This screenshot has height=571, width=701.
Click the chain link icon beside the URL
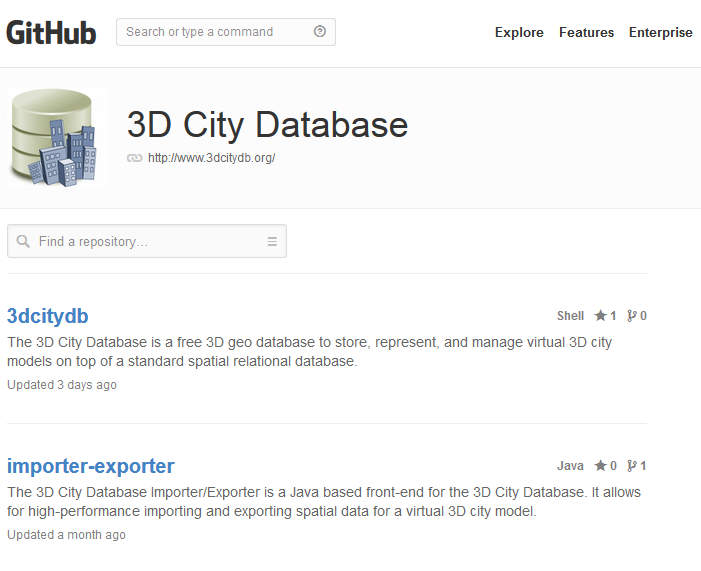[135, 158]
